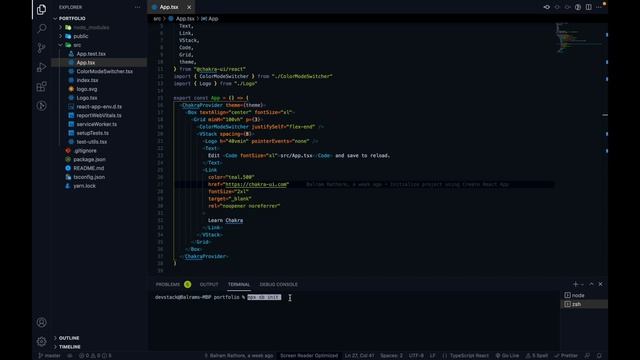
Task: Open the Manage gear icon
Action: tap(41, 341)
